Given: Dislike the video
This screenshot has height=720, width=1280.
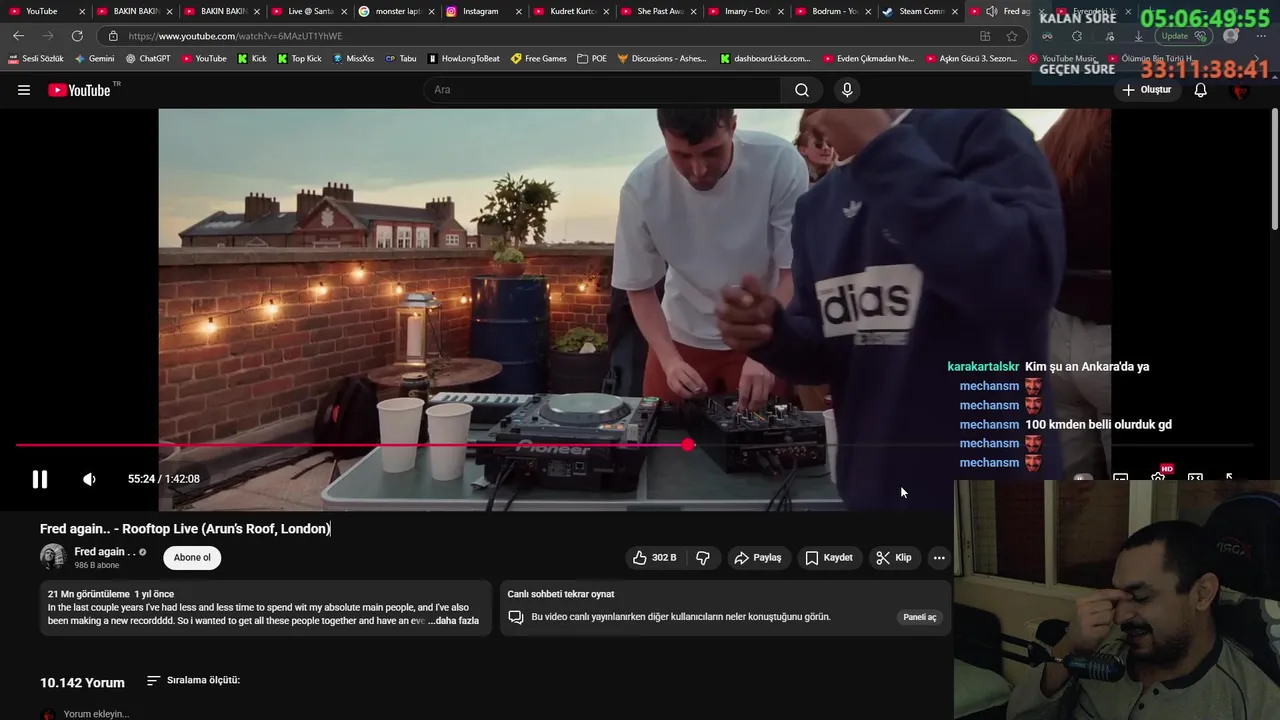Looking at the screenshot, I should [x=703, y=558].
